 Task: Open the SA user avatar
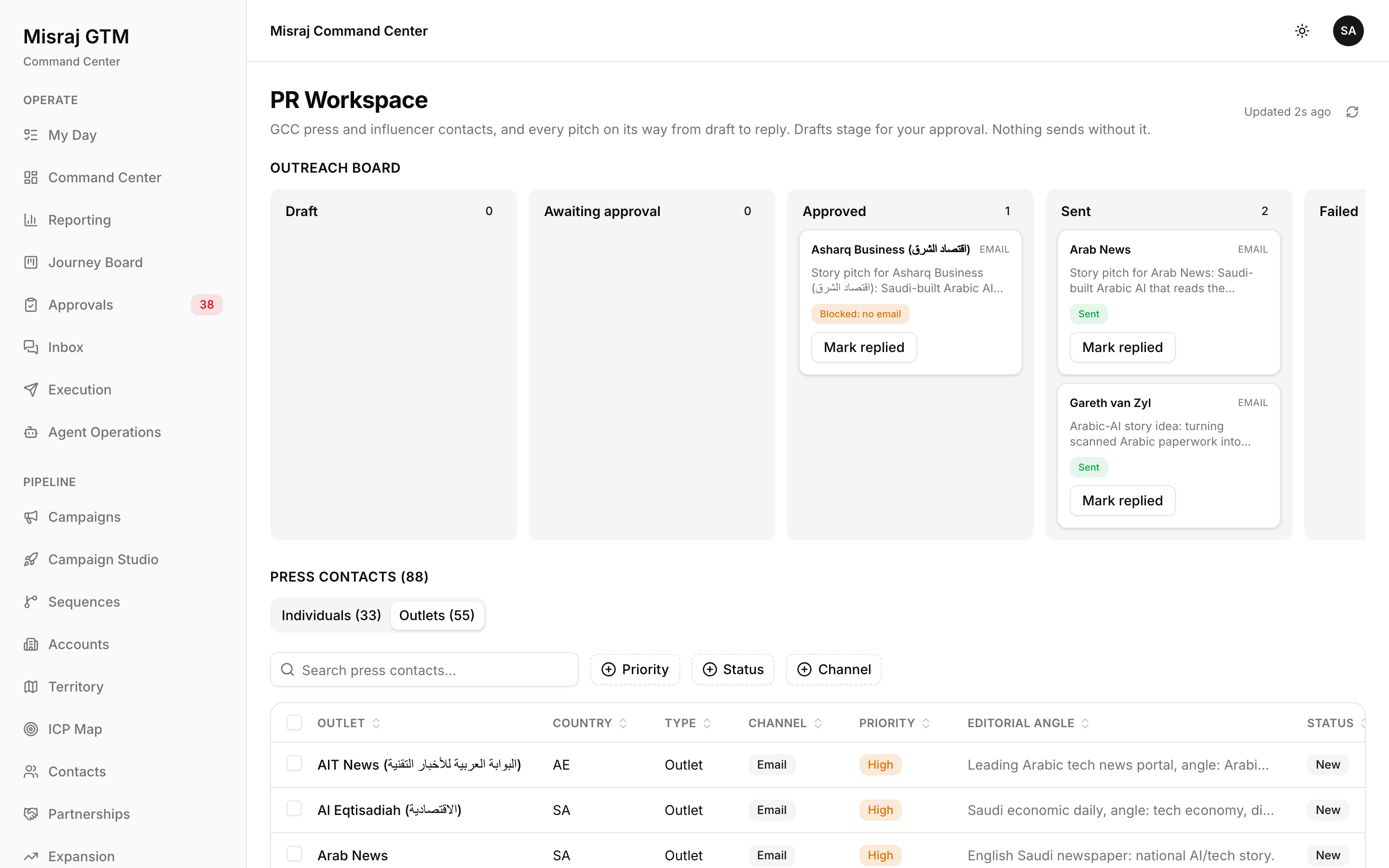point(1348,31)
